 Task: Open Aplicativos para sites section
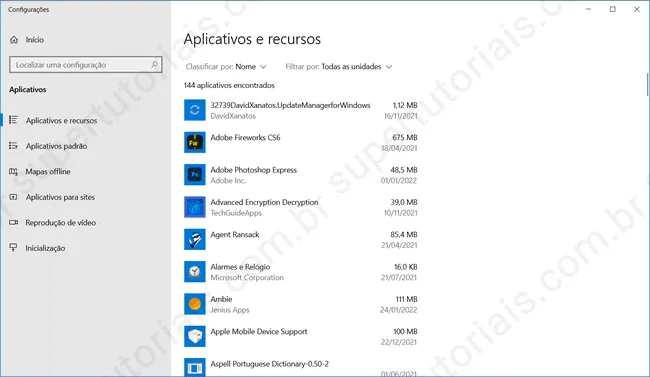pos(85,197)
